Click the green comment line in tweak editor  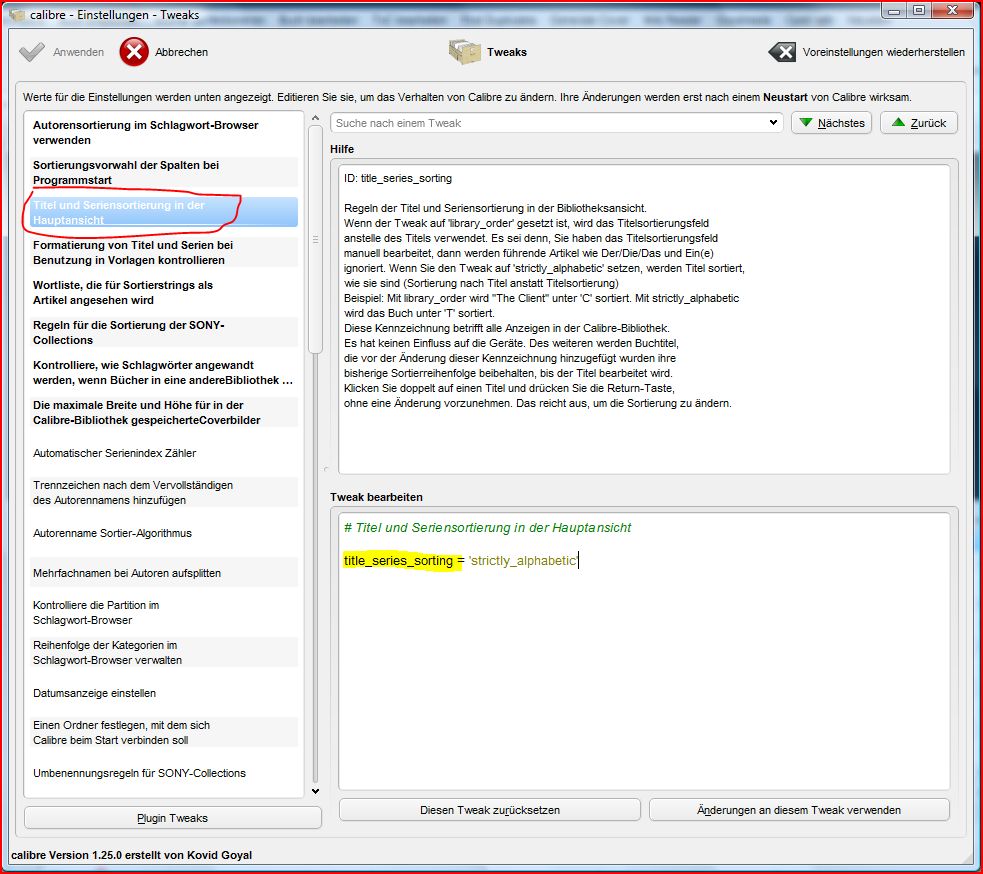(x=487, y=527)
